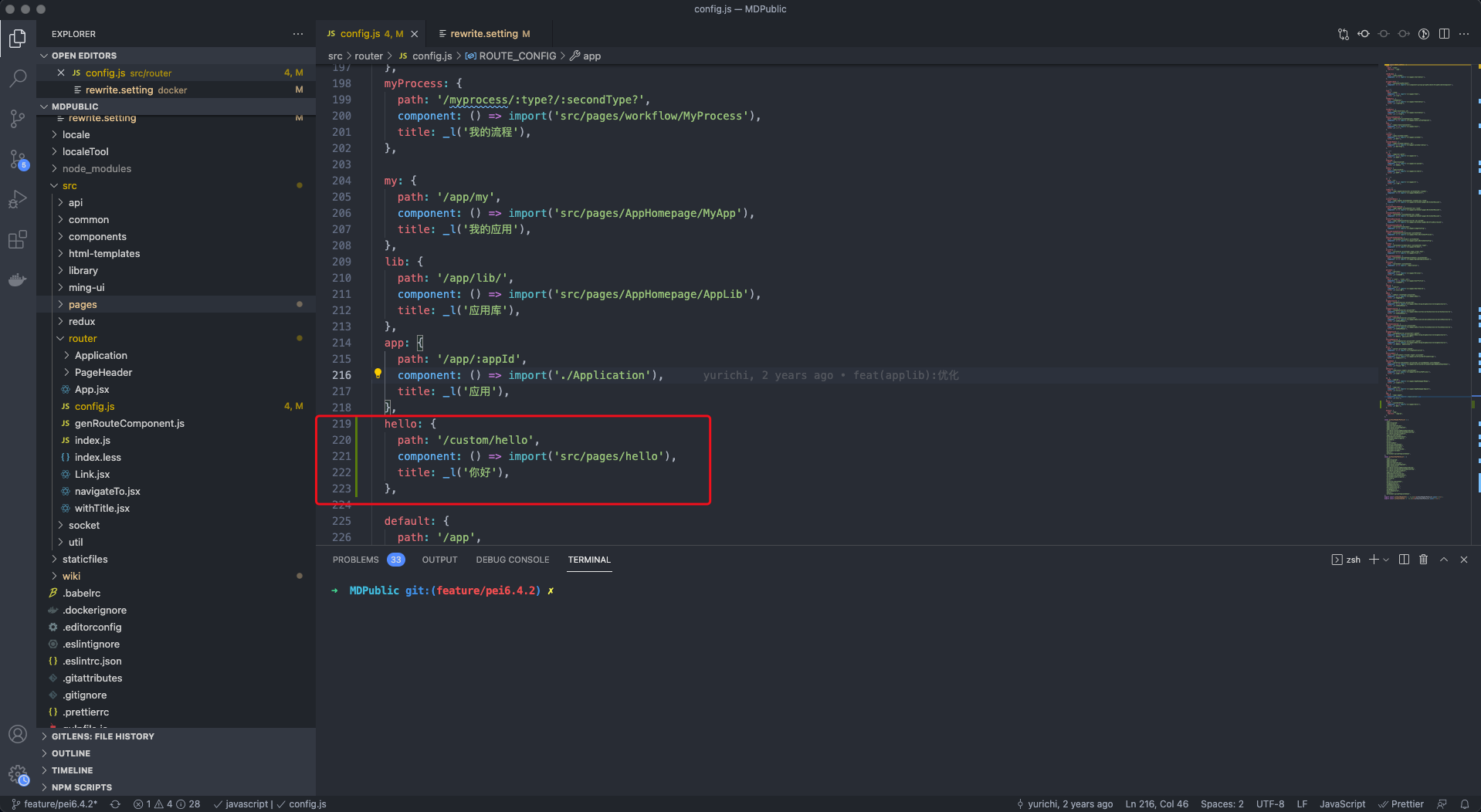This screenshot has height=812, width=1481.
Task: Open notifications bell in status bar
Action: 1465,804
